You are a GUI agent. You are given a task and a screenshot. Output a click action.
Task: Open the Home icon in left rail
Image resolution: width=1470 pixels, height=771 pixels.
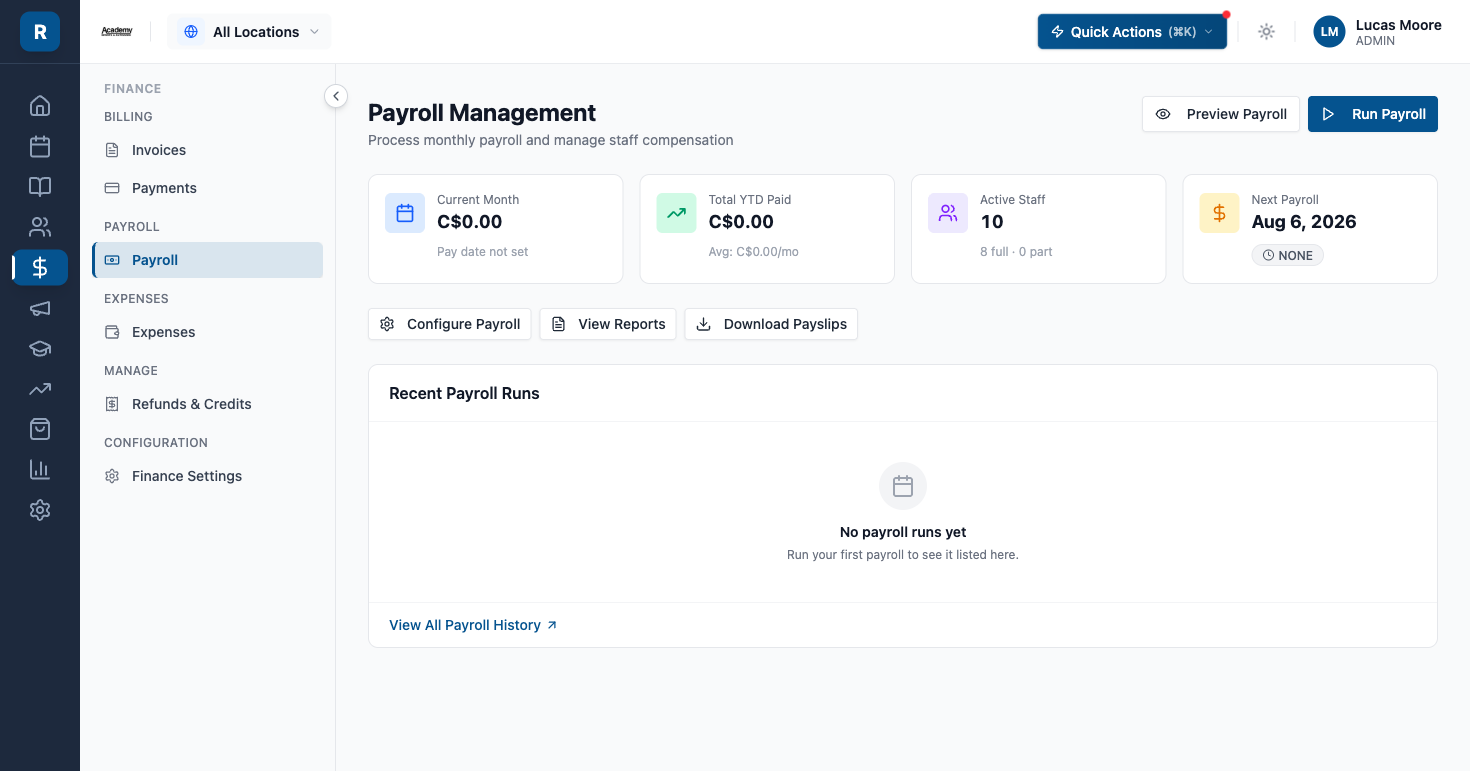(40, 106)
